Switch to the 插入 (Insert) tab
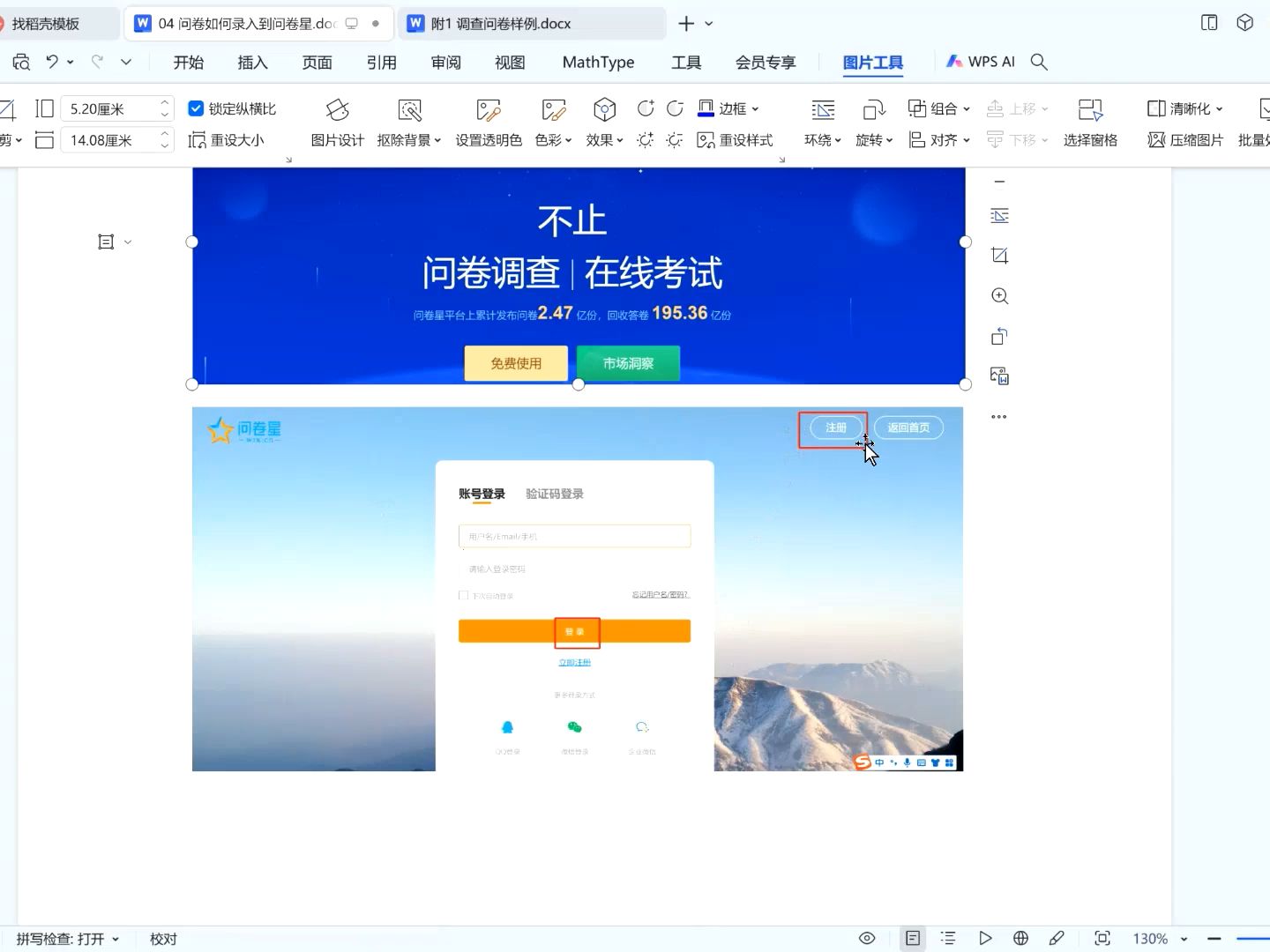This screenshot has width=1270, height=952. coord(252,62)
